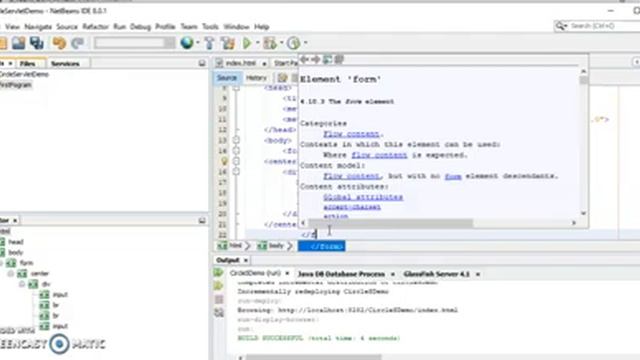Open documentation in external browser icon

pos(327,60)
